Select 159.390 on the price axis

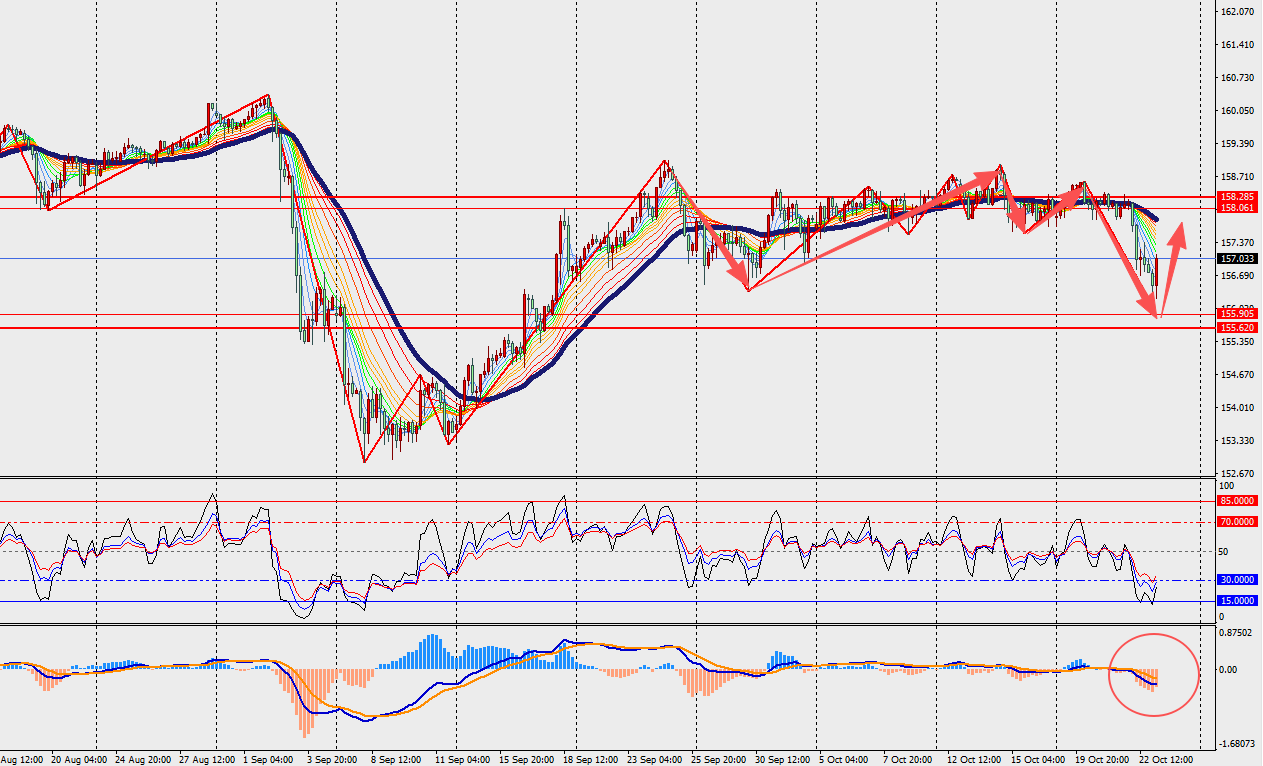click(x=1238, y=144)
